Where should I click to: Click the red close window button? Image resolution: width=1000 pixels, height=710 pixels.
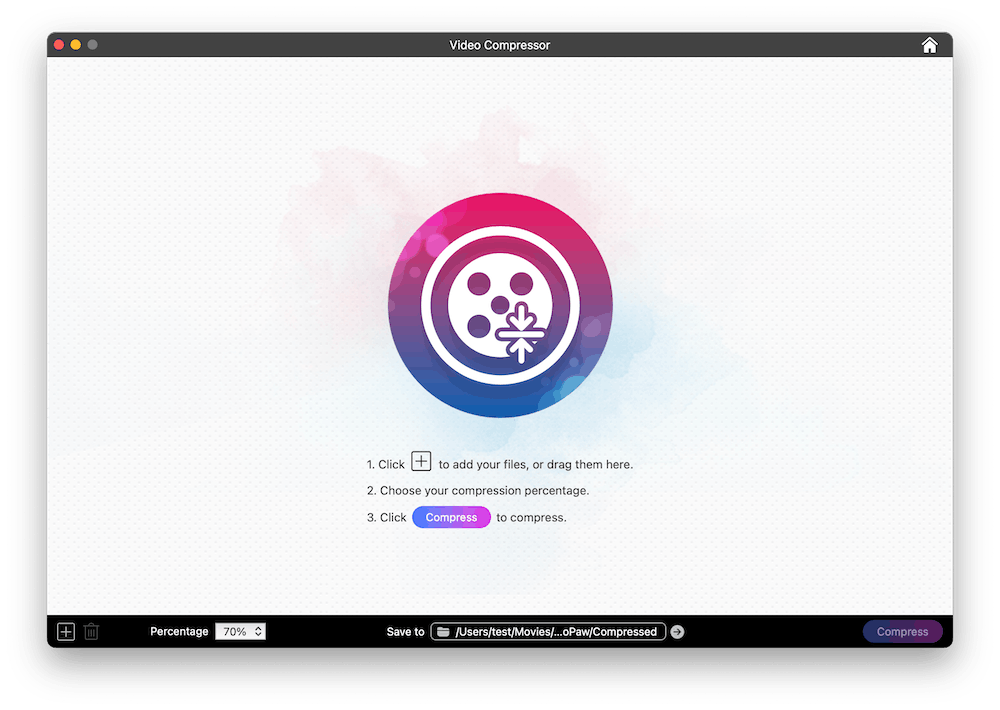[x=59, y=45]
